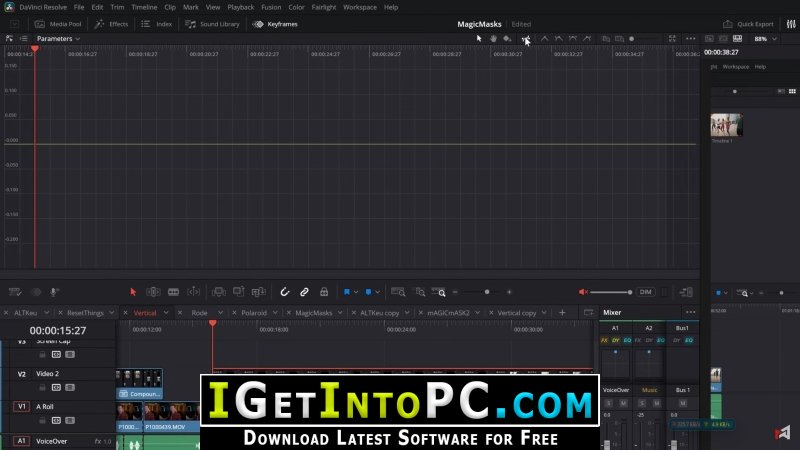The height and width of the screenshot is (450, 800).
Task: Toggle position lock padlock
Action: (x=324, y=292)
